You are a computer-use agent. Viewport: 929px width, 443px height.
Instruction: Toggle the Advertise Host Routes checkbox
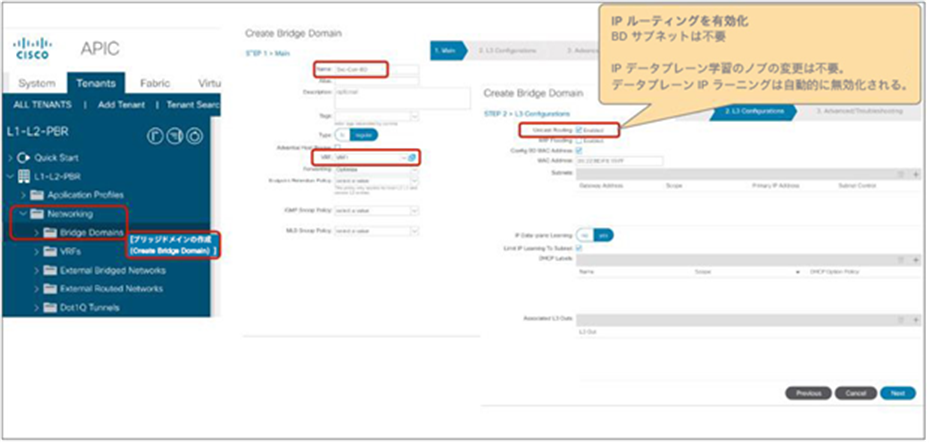pos(338,146)
